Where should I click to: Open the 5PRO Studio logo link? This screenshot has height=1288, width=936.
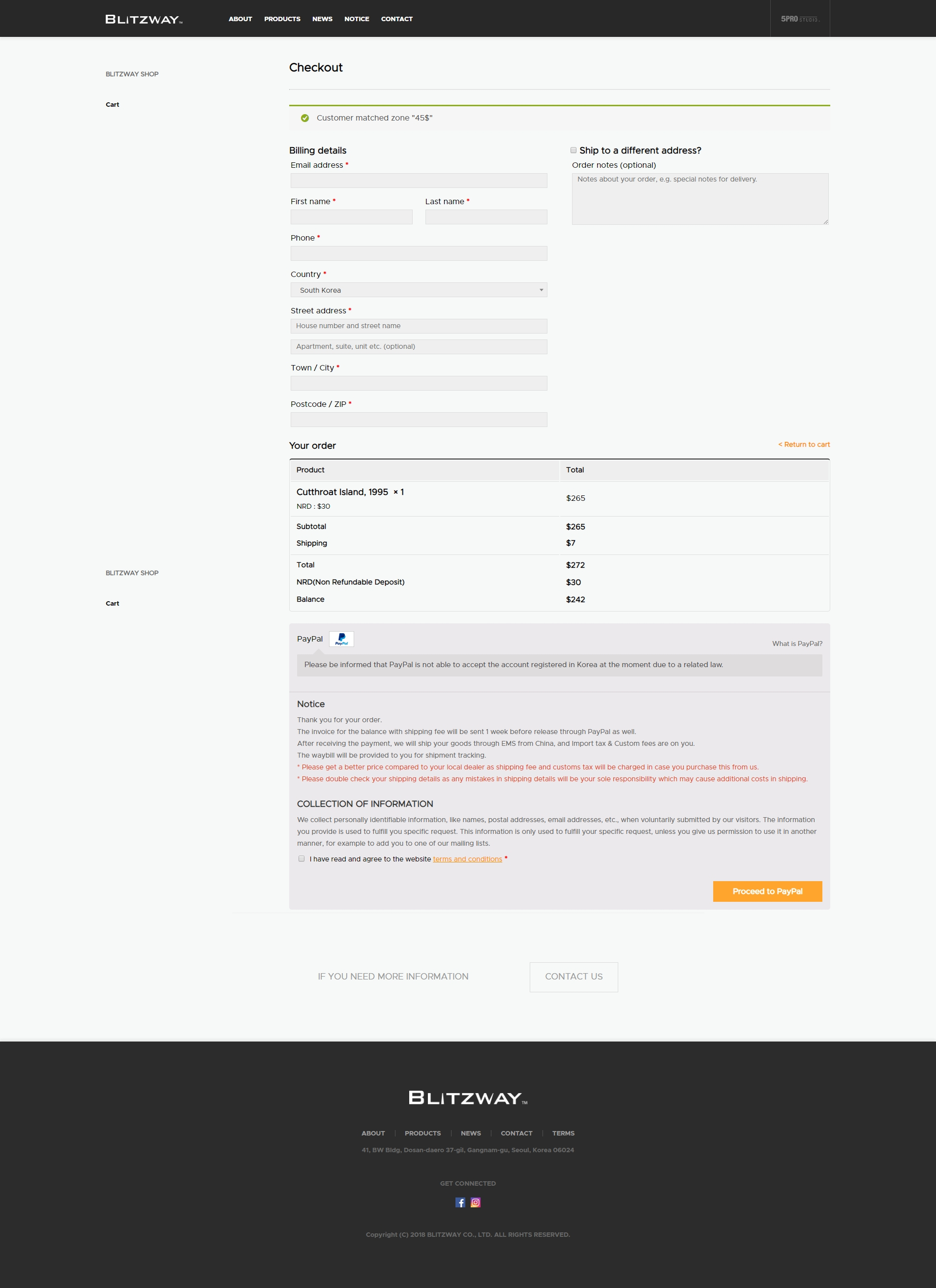click(800, 19)
